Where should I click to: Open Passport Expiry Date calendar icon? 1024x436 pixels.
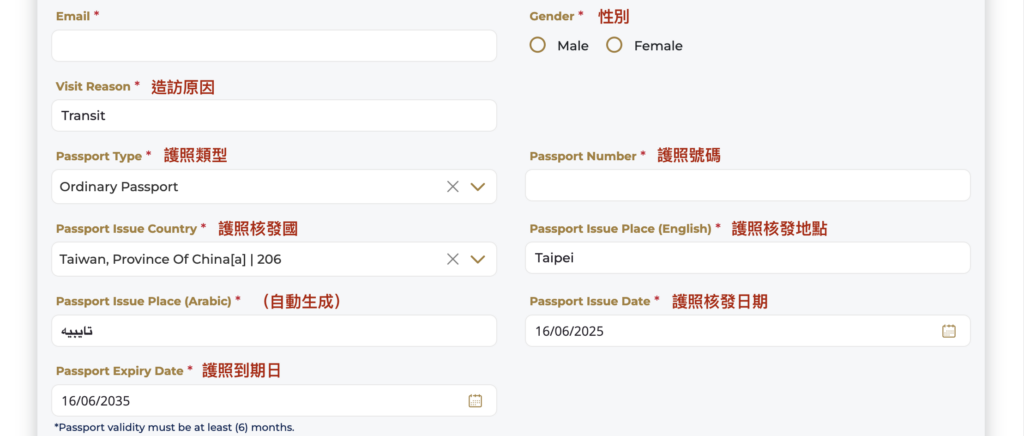point(475,401)
